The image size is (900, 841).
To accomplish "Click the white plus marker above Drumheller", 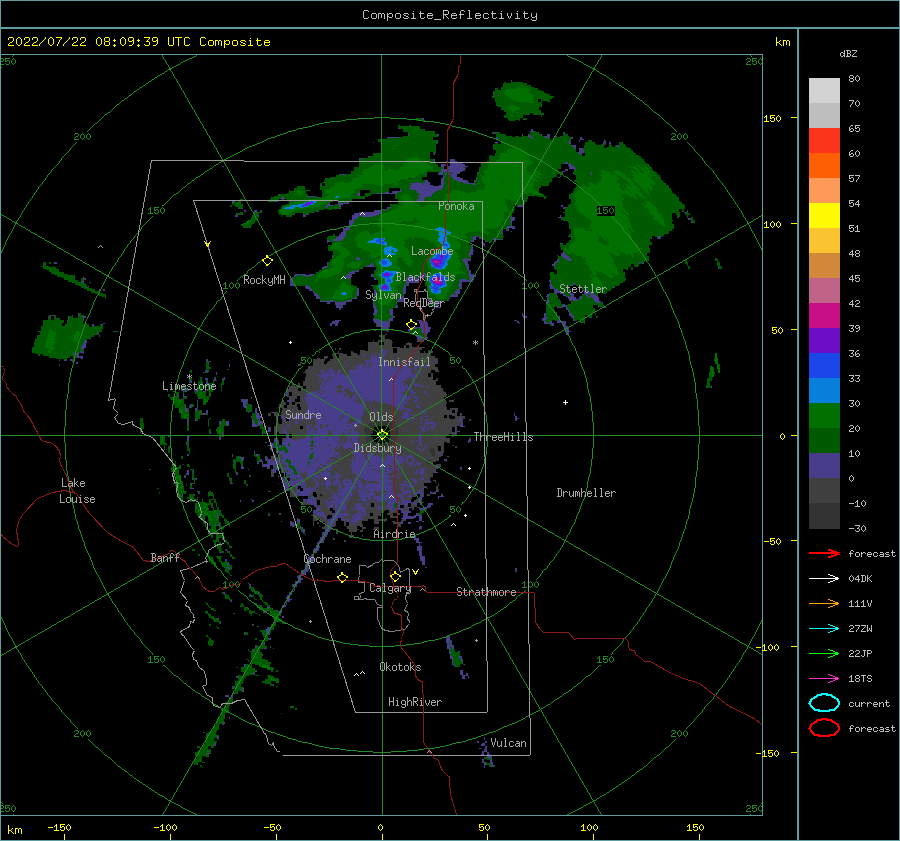I will pos(565,402).
